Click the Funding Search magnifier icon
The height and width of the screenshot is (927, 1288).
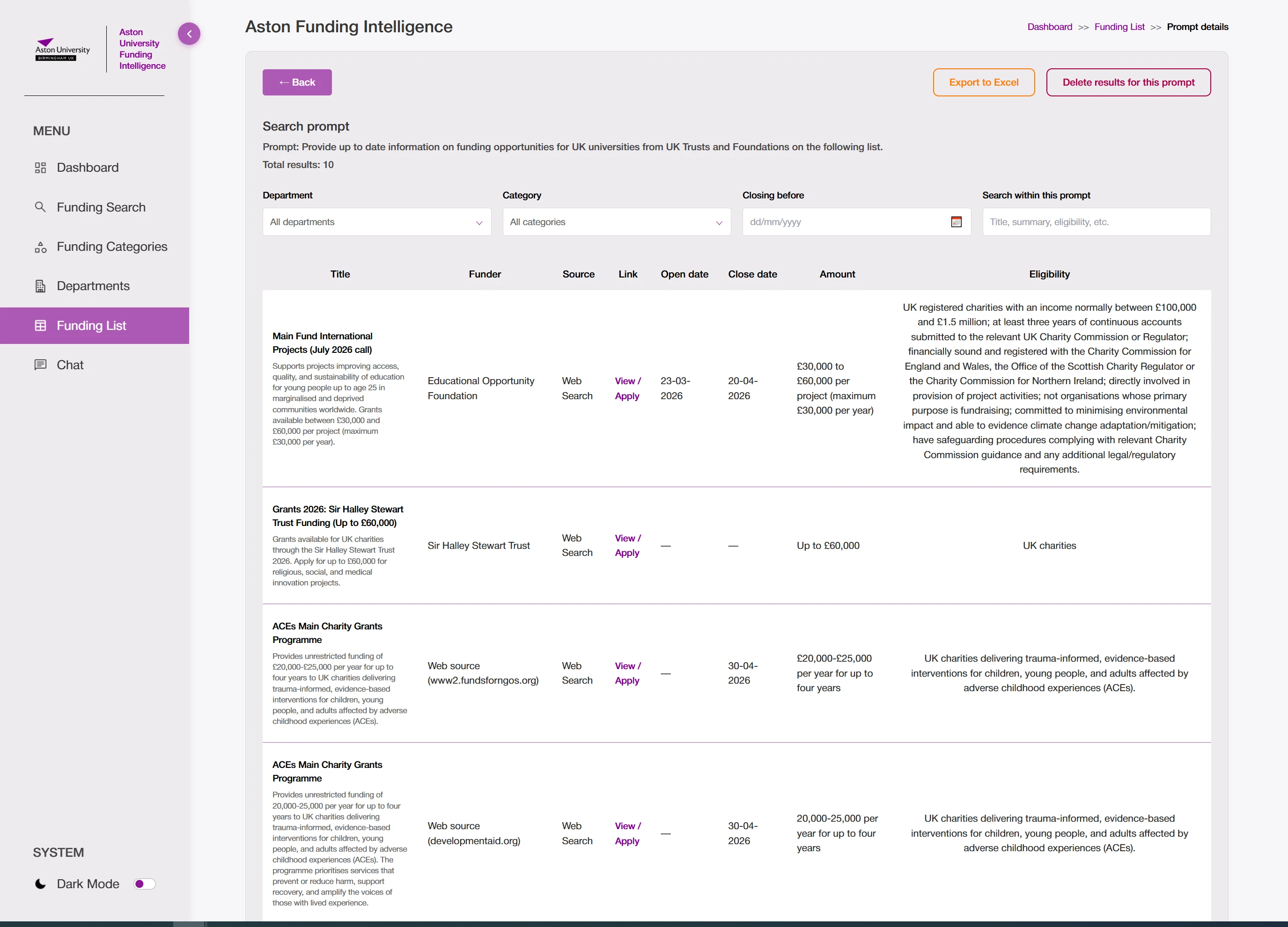tap(40, 207)
